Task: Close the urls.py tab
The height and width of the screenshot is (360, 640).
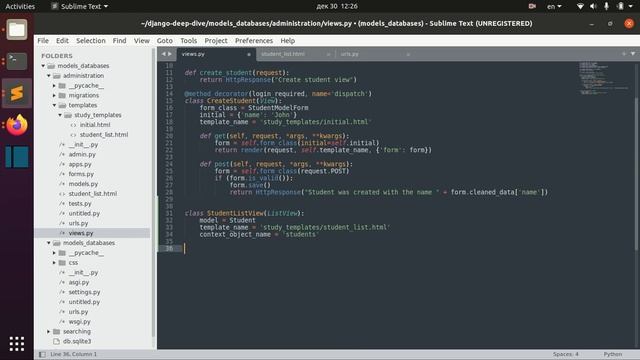Action: pyautogui.click(x=408, y=54)
